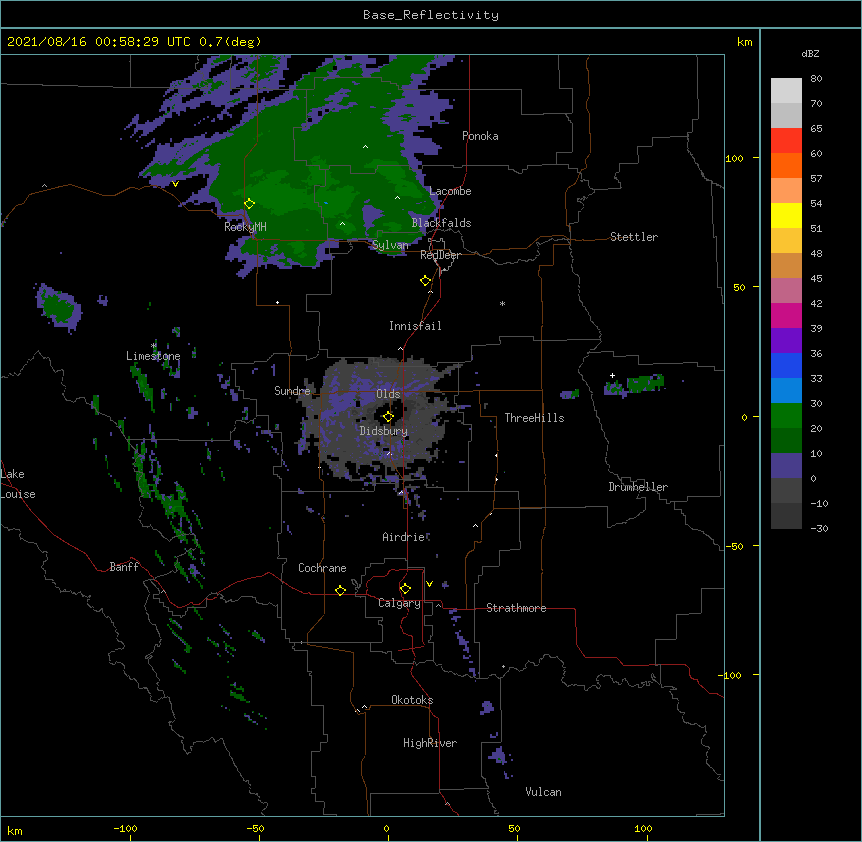Select the white caret marker left of Okotoks
Viewport: 862px width, 842px height.
pyautogui.click(x=364, y=707)
